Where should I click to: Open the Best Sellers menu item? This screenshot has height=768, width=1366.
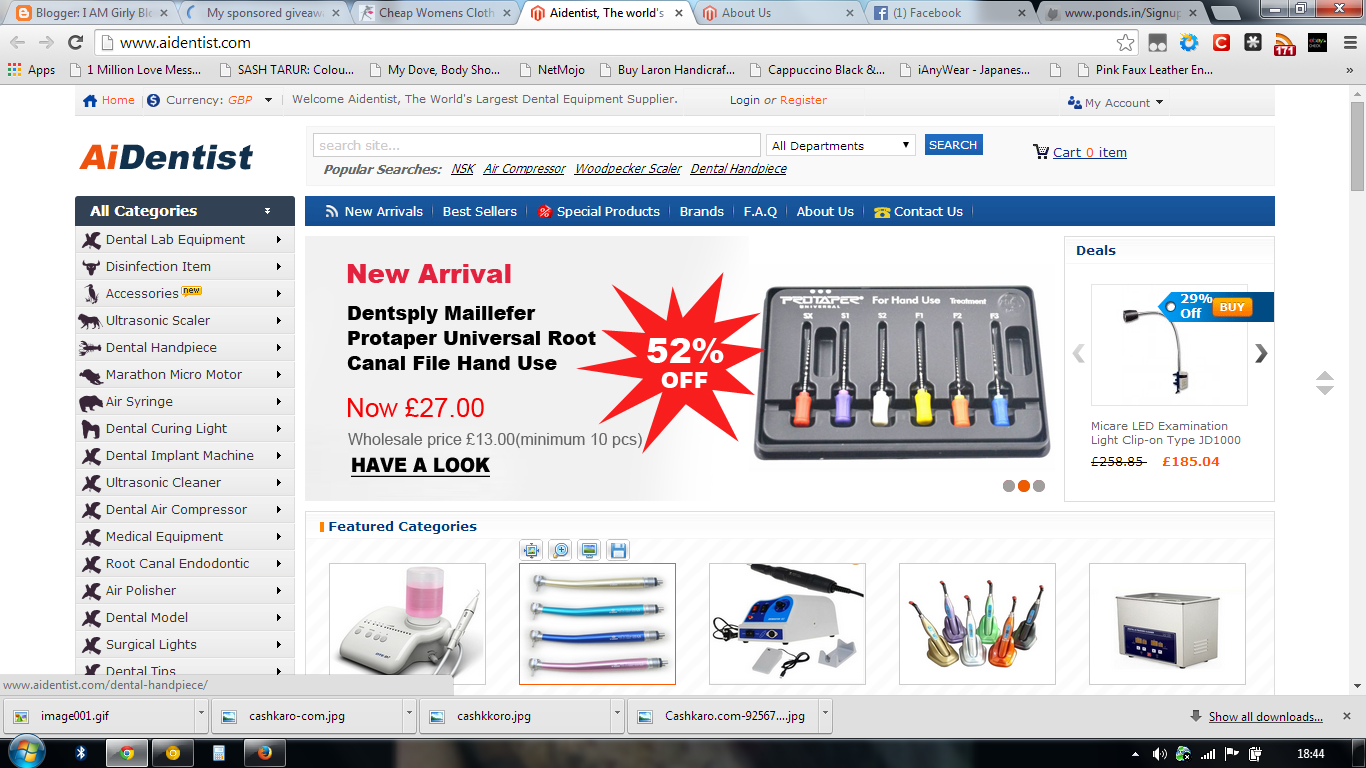[480, 211]
